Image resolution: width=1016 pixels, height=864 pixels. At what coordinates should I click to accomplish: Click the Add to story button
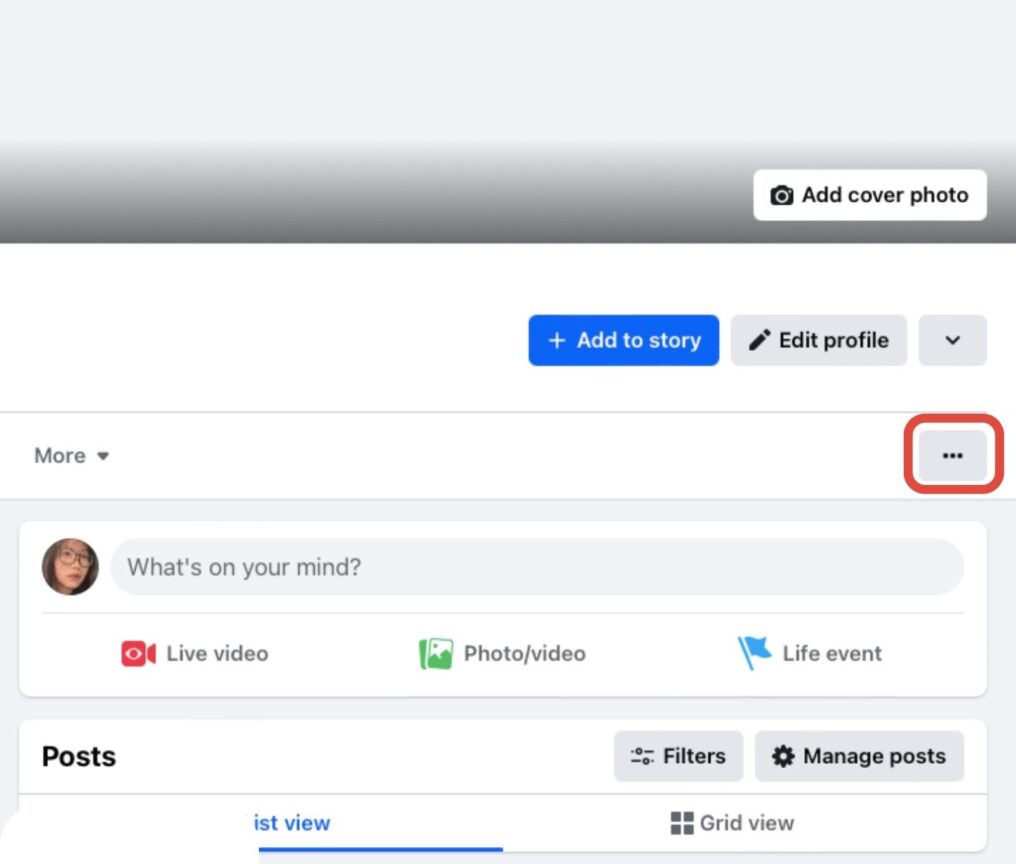coord(623,340)
